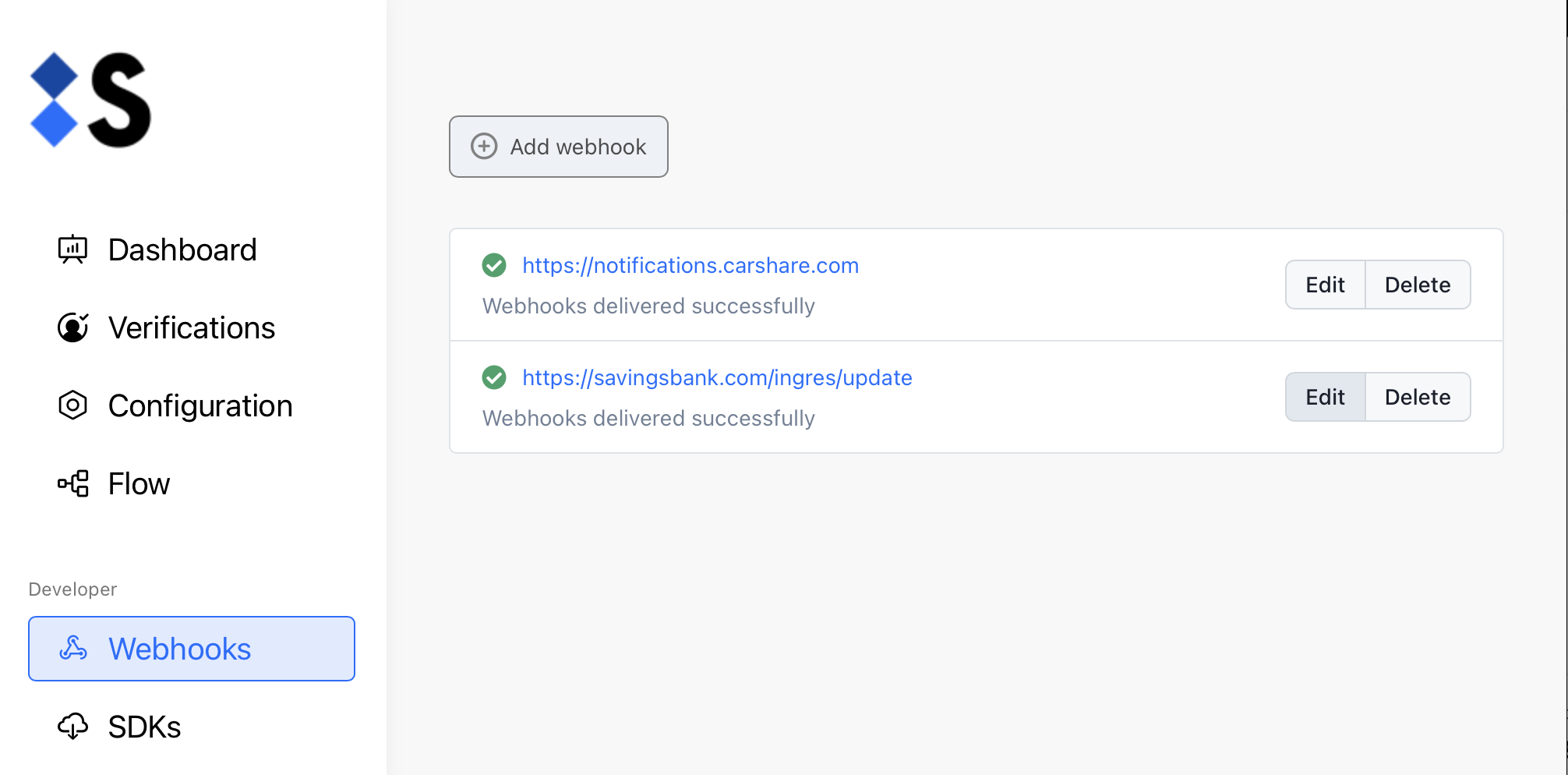Image resolution: width=1568 pixels, height=775 pixels.
Task: Open the SDKs menu label
Action: tap(144, 727)
